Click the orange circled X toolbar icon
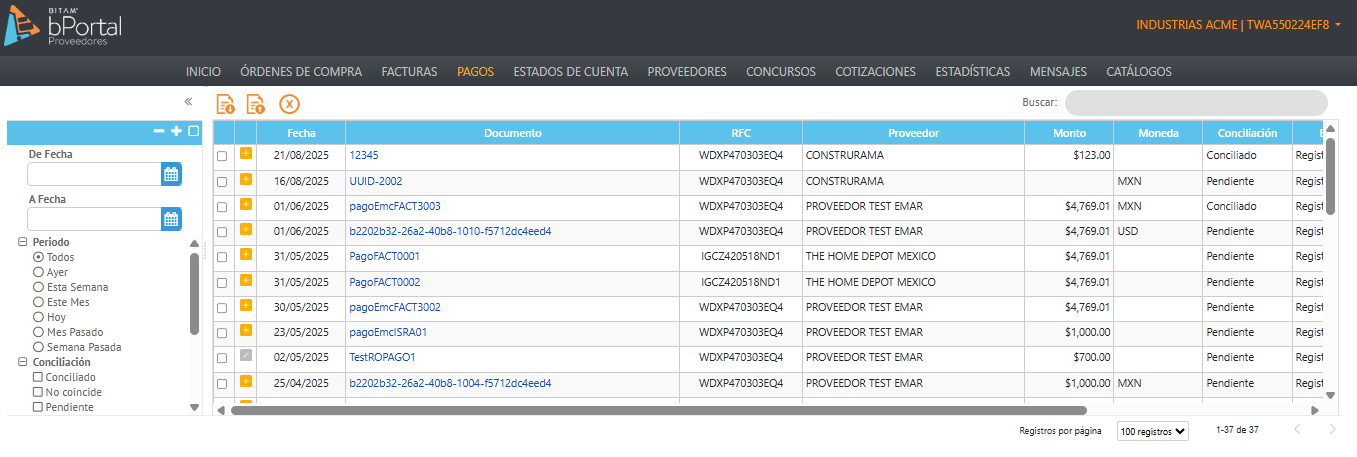1357x457 pixels. pos(289,104)
